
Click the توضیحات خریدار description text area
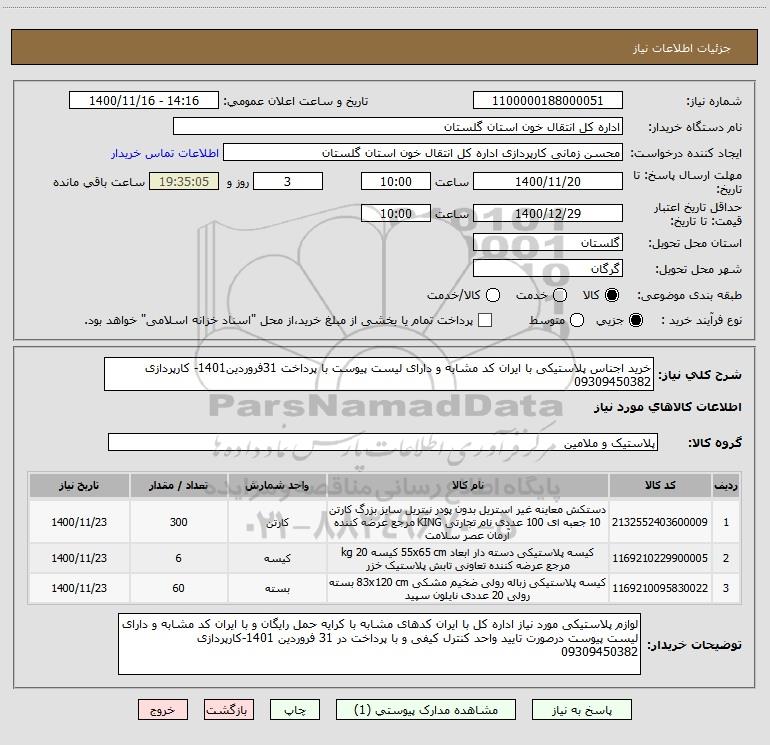point(379,644)
